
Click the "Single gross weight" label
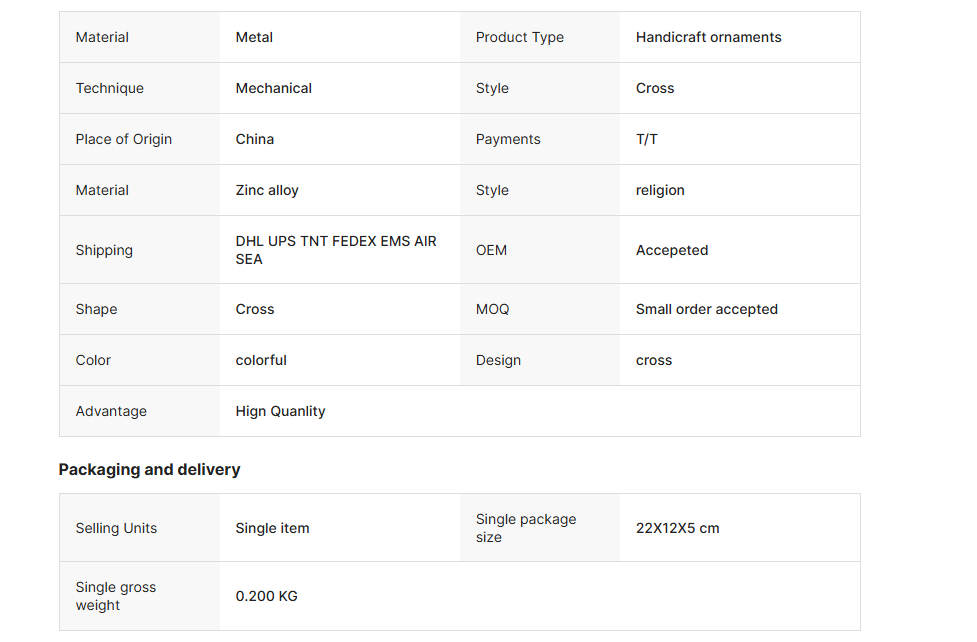coord(115,596)
